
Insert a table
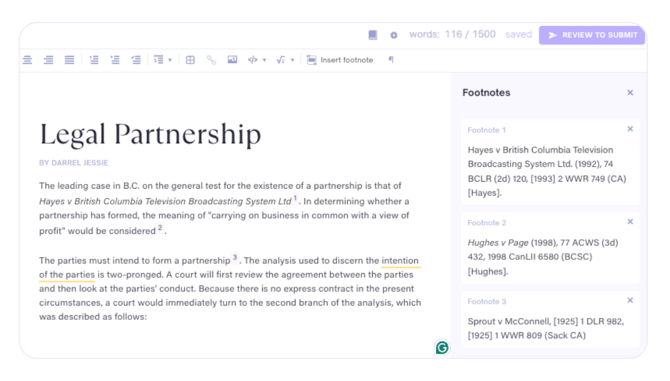tap(190, 60)
